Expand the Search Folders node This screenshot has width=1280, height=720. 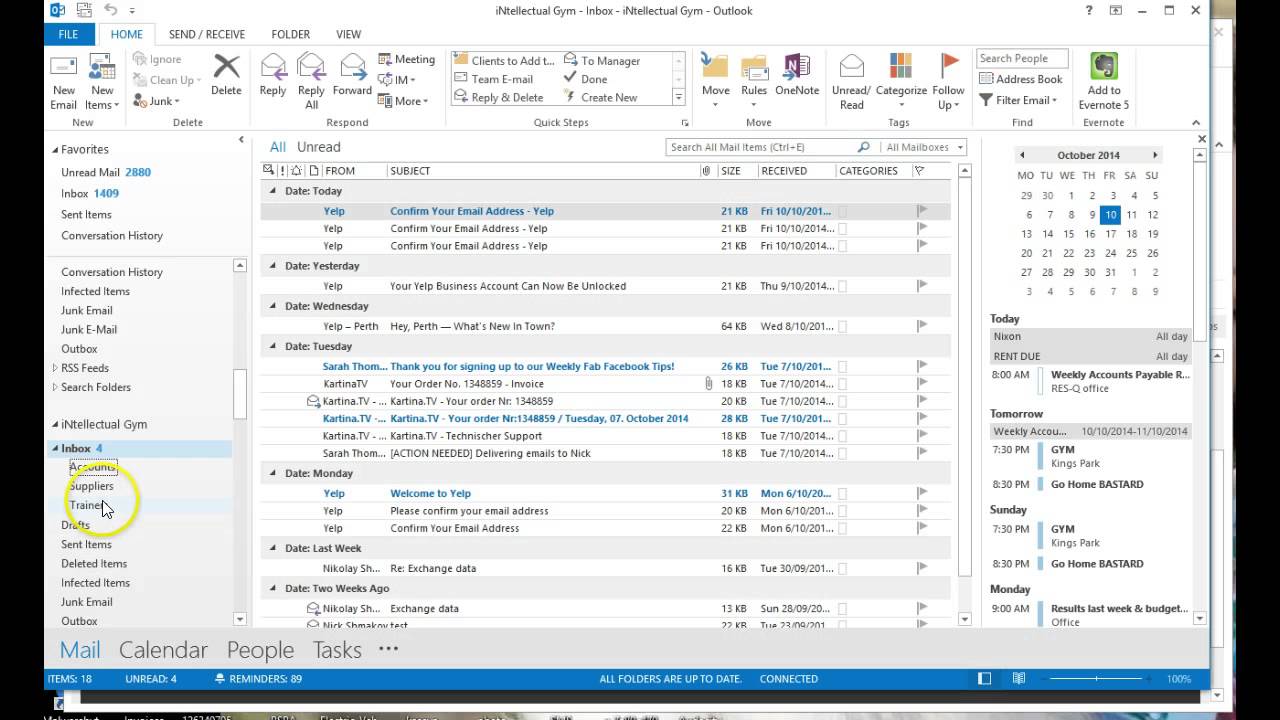55,387
